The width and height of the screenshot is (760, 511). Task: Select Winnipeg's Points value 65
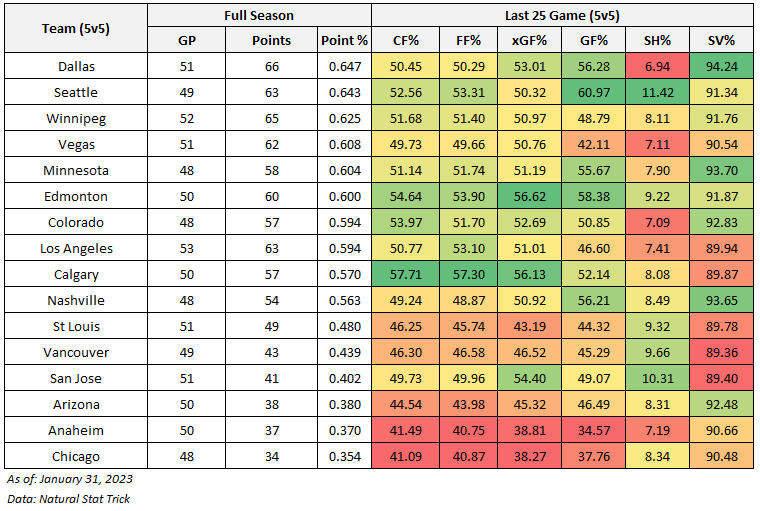coord(272,118)
